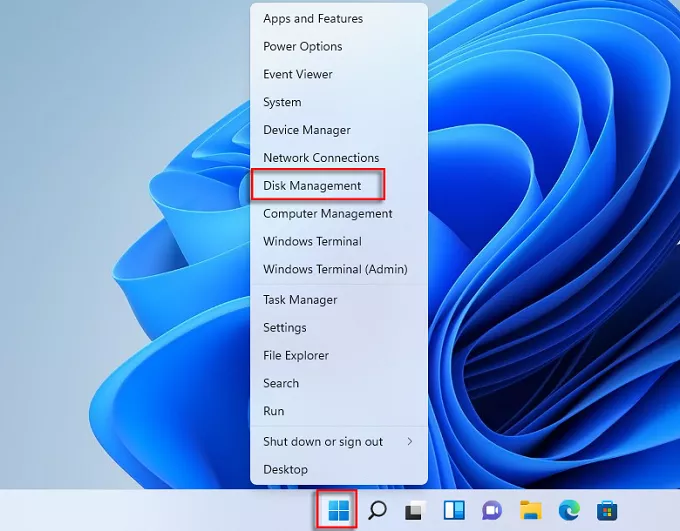Select Run from the context menu
The height and width of the screenshot is (531, 680).
(274, 411)
